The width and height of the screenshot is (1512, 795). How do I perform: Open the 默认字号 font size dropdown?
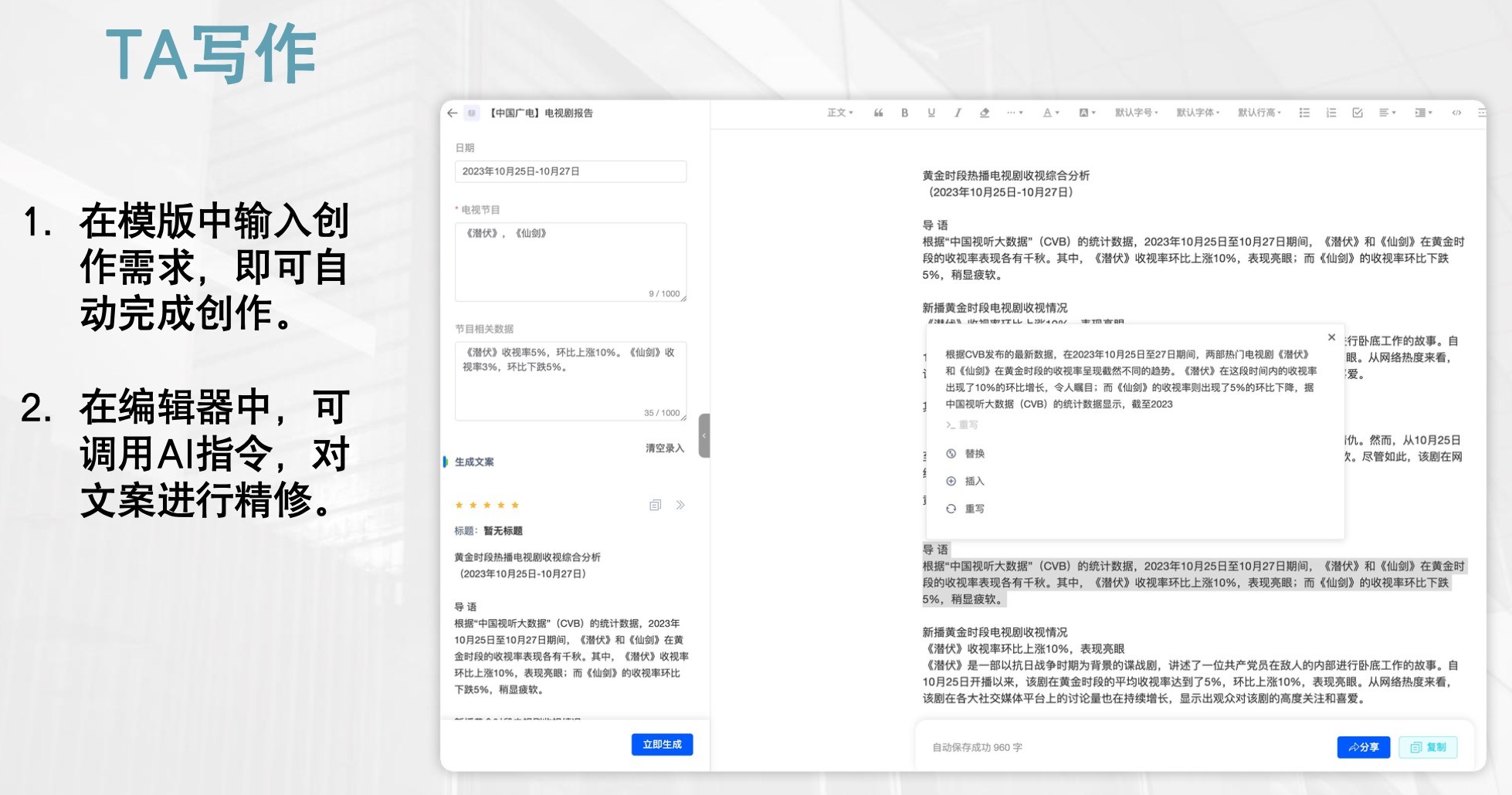[1136, 113]
